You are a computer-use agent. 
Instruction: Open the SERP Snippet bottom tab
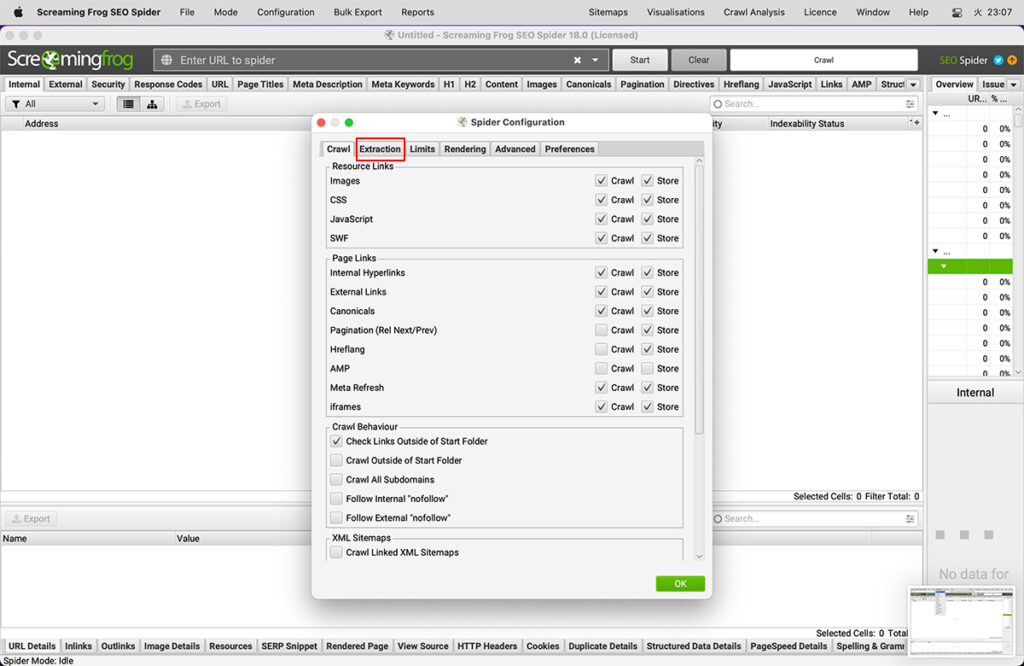[289, 646]
